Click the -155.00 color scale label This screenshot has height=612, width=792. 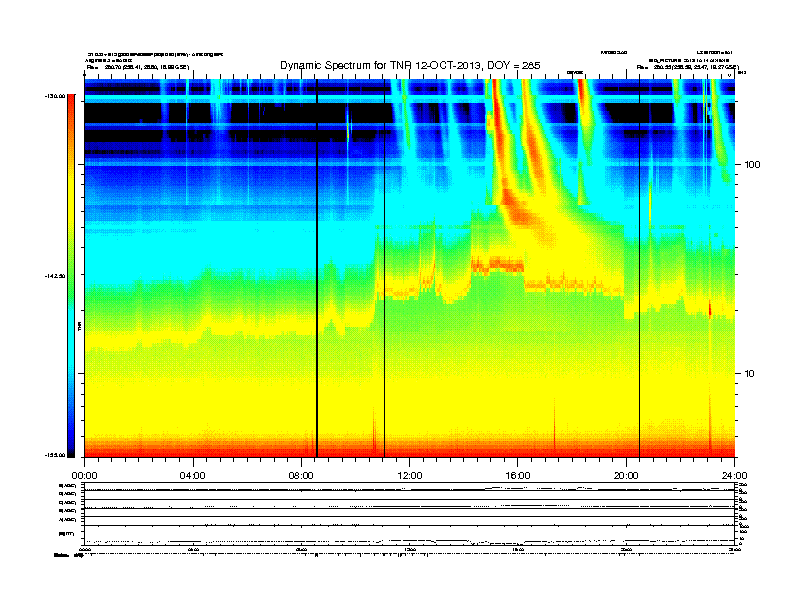(x=55, y=455)
